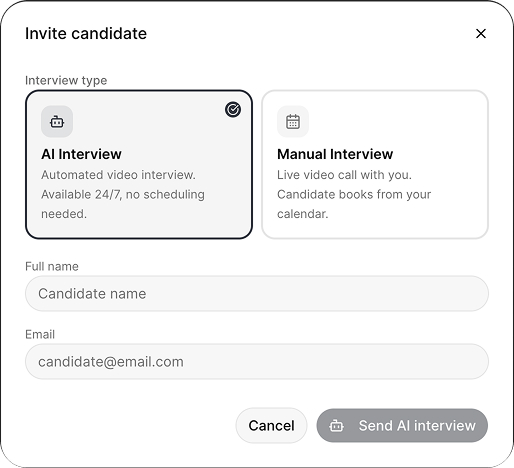Click the candidate@email.com input field
Image resolution: width=514 pixels, height=468 pixels.
coord(257,361)
